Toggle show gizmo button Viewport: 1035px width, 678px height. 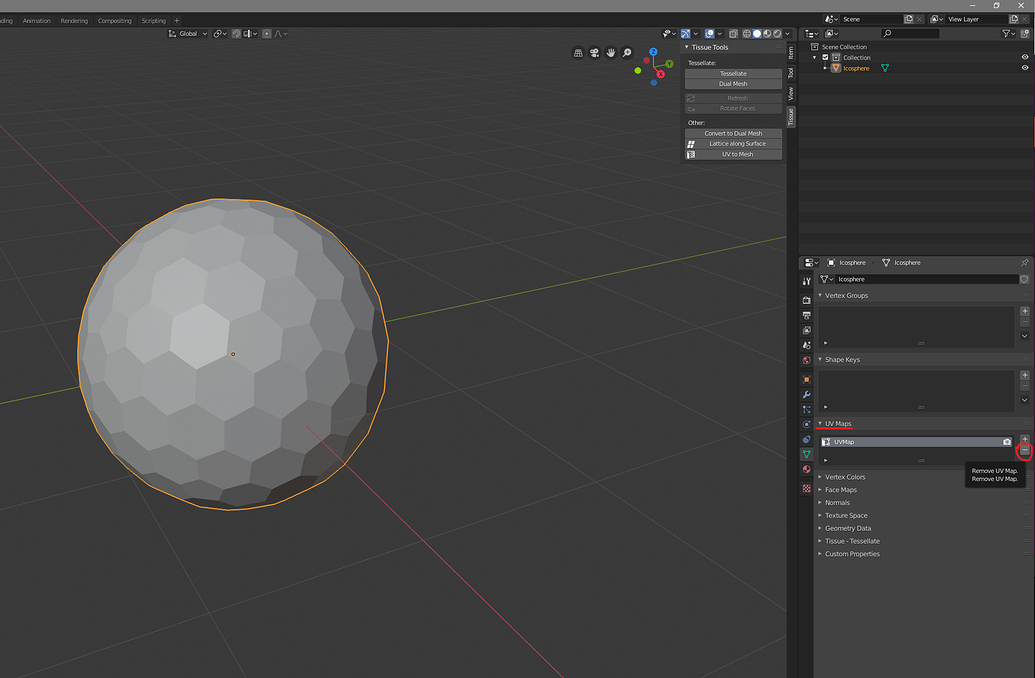pyautogui.click(x=686, y=34)
